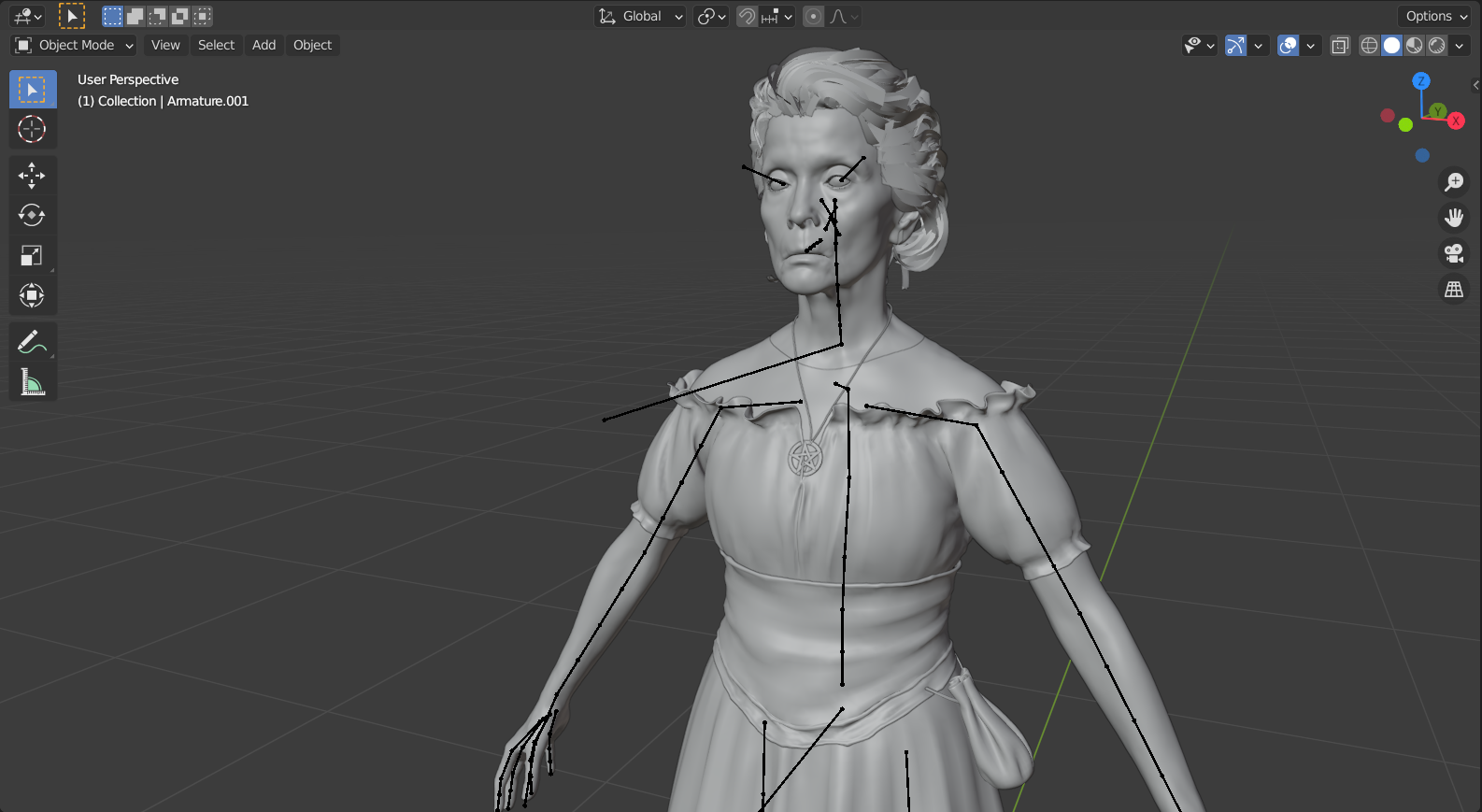Activate the Select Box tool
The image size is (1482, 812).
[33, 90]
